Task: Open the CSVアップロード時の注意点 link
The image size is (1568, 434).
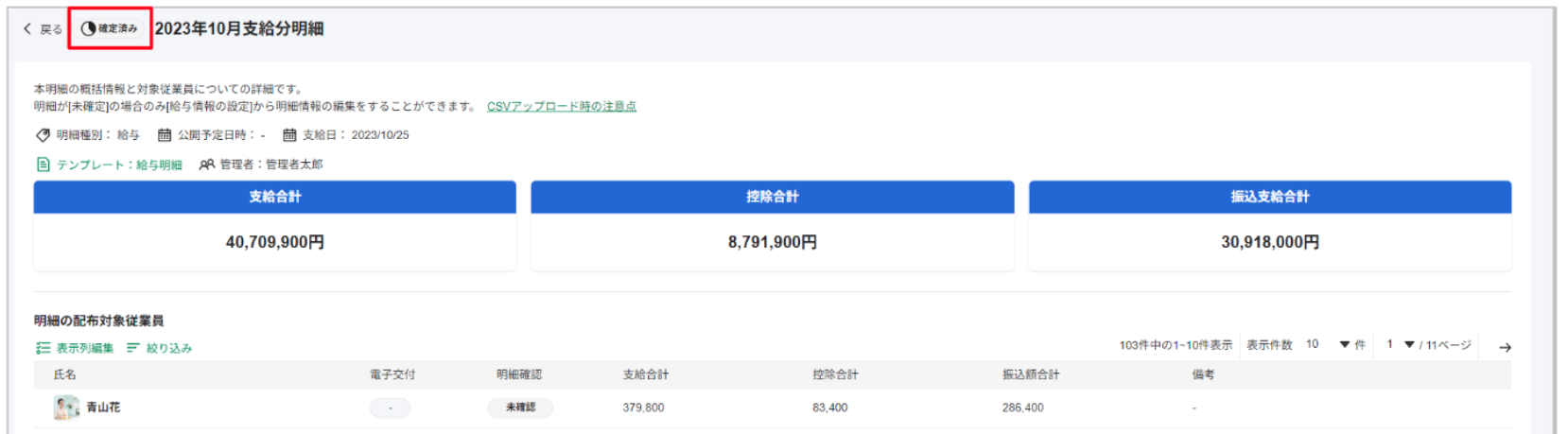Action: click(561, 106)
